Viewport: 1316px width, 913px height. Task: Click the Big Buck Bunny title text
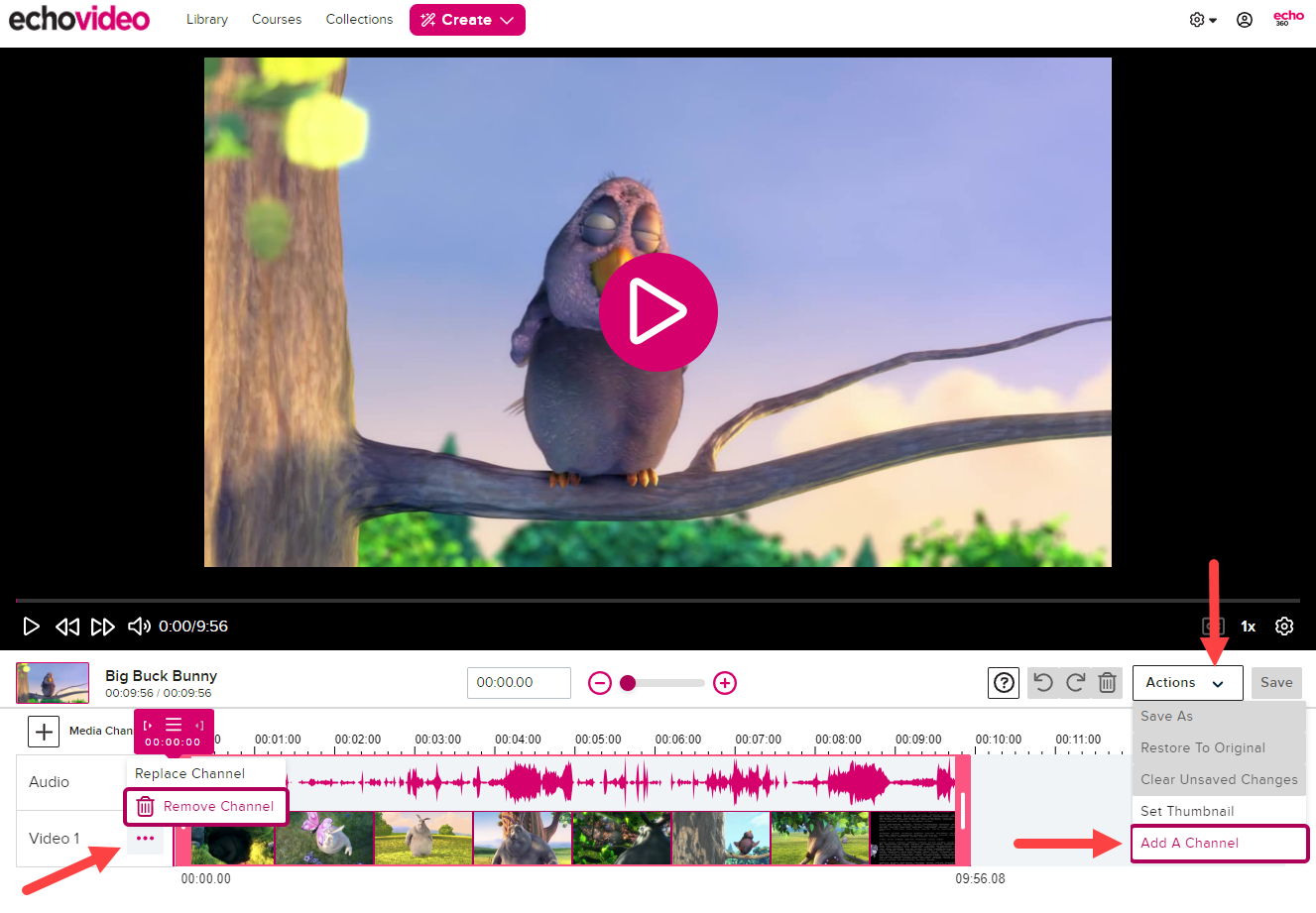pyautogui.click(x=161, y=676)
